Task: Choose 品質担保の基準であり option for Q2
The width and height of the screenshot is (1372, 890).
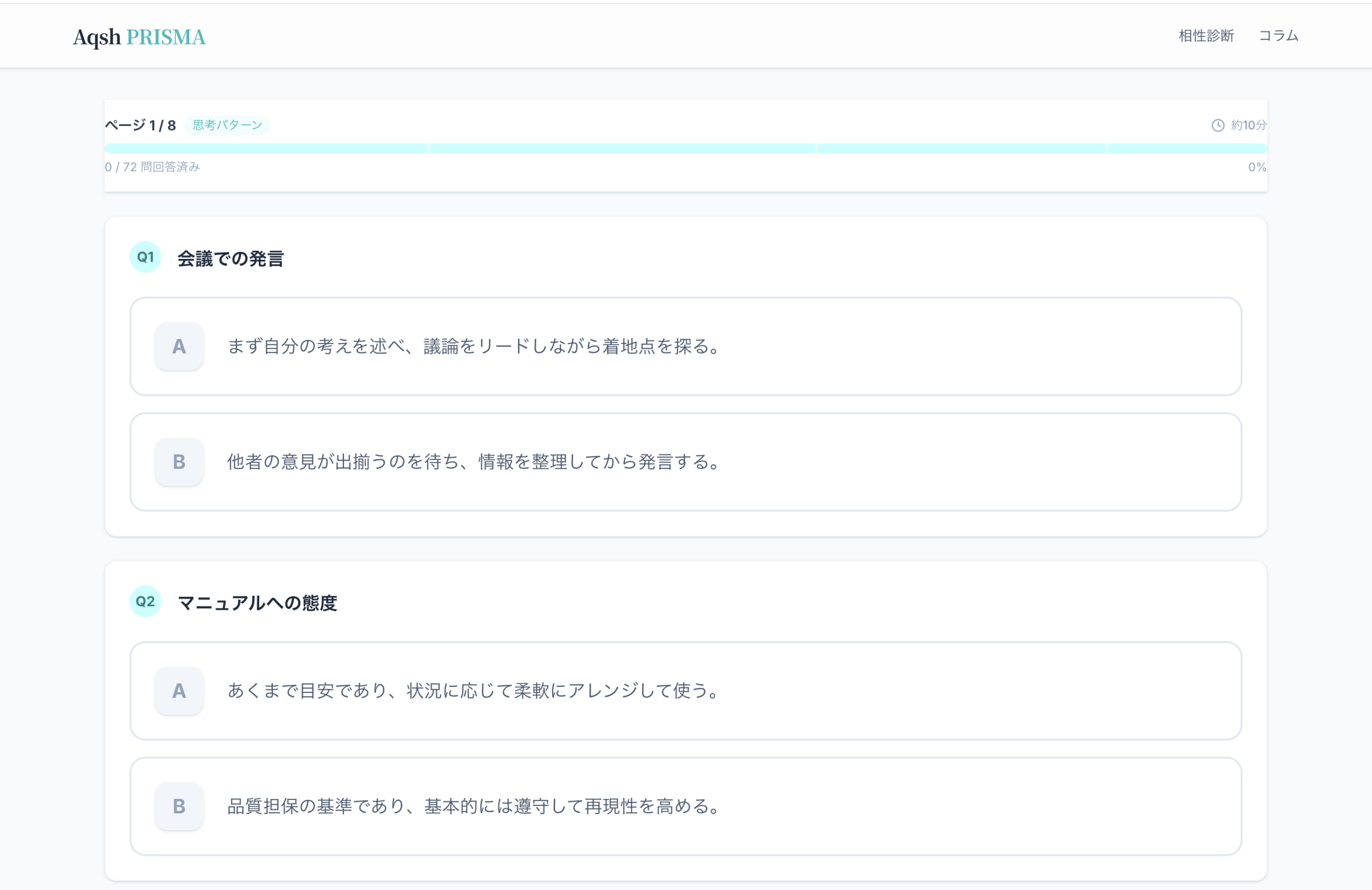Action: tap(473, 806)
